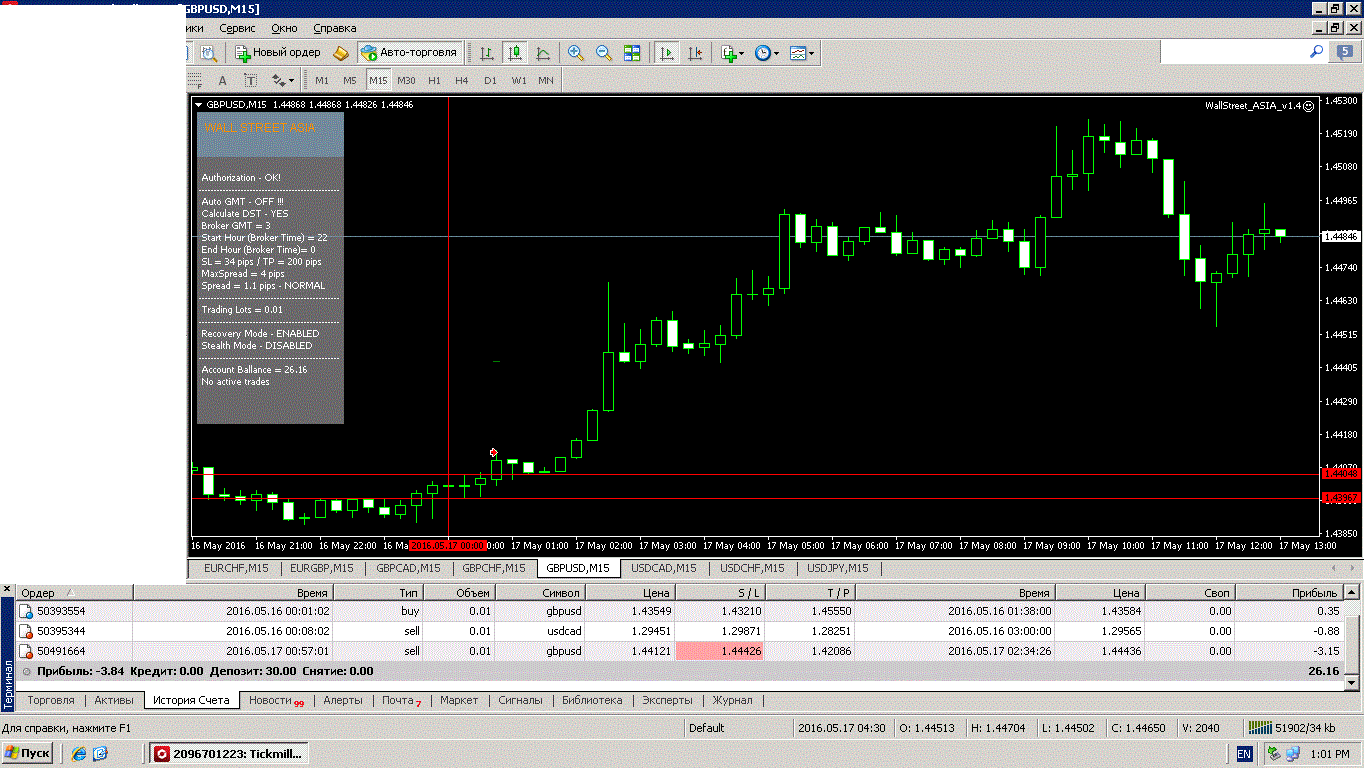Open the Почта terminal tab
Screen dimensions: 1364x768
click(401, 700)
